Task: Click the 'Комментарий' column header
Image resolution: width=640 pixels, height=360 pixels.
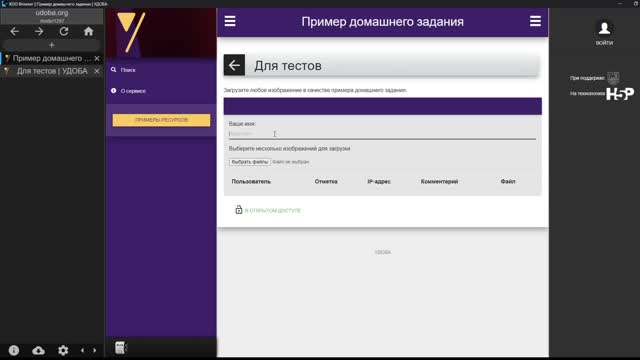Action: tap(439, 182)
